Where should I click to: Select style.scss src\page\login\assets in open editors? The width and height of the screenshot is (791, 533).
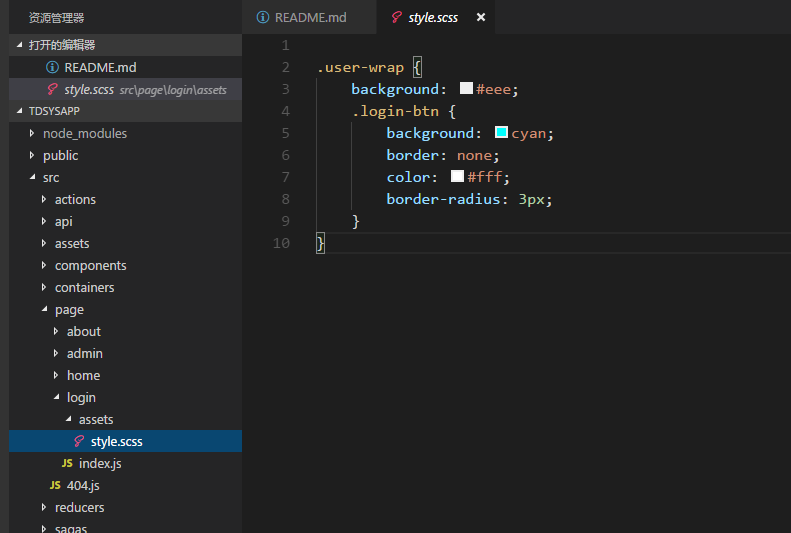[x=126, y=89]
